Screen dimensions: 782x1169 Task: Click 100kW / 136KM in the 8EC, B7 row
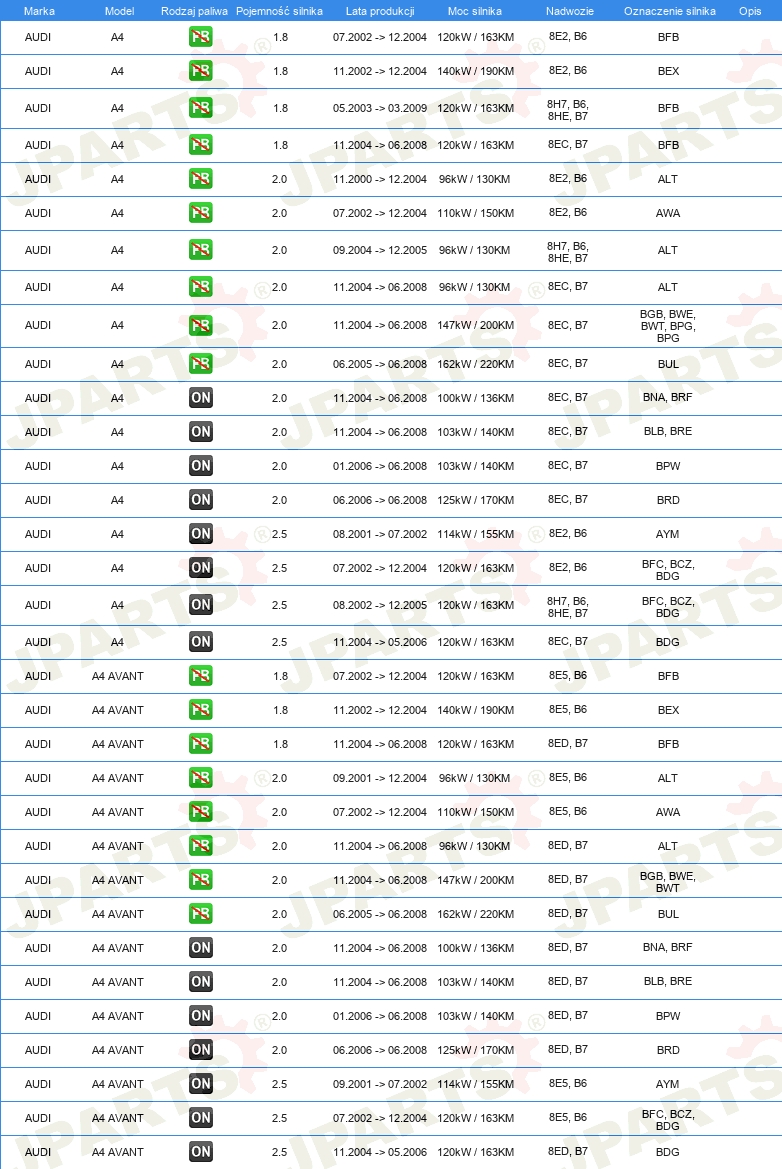[476, 397]
